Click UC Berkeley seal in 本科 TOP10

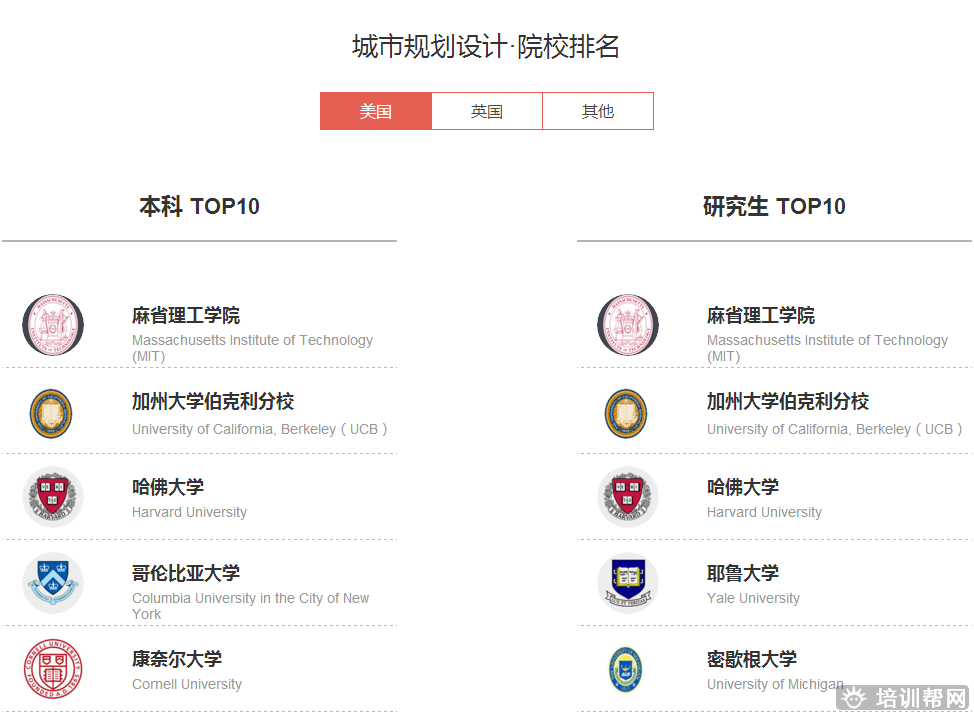[51, 414]
